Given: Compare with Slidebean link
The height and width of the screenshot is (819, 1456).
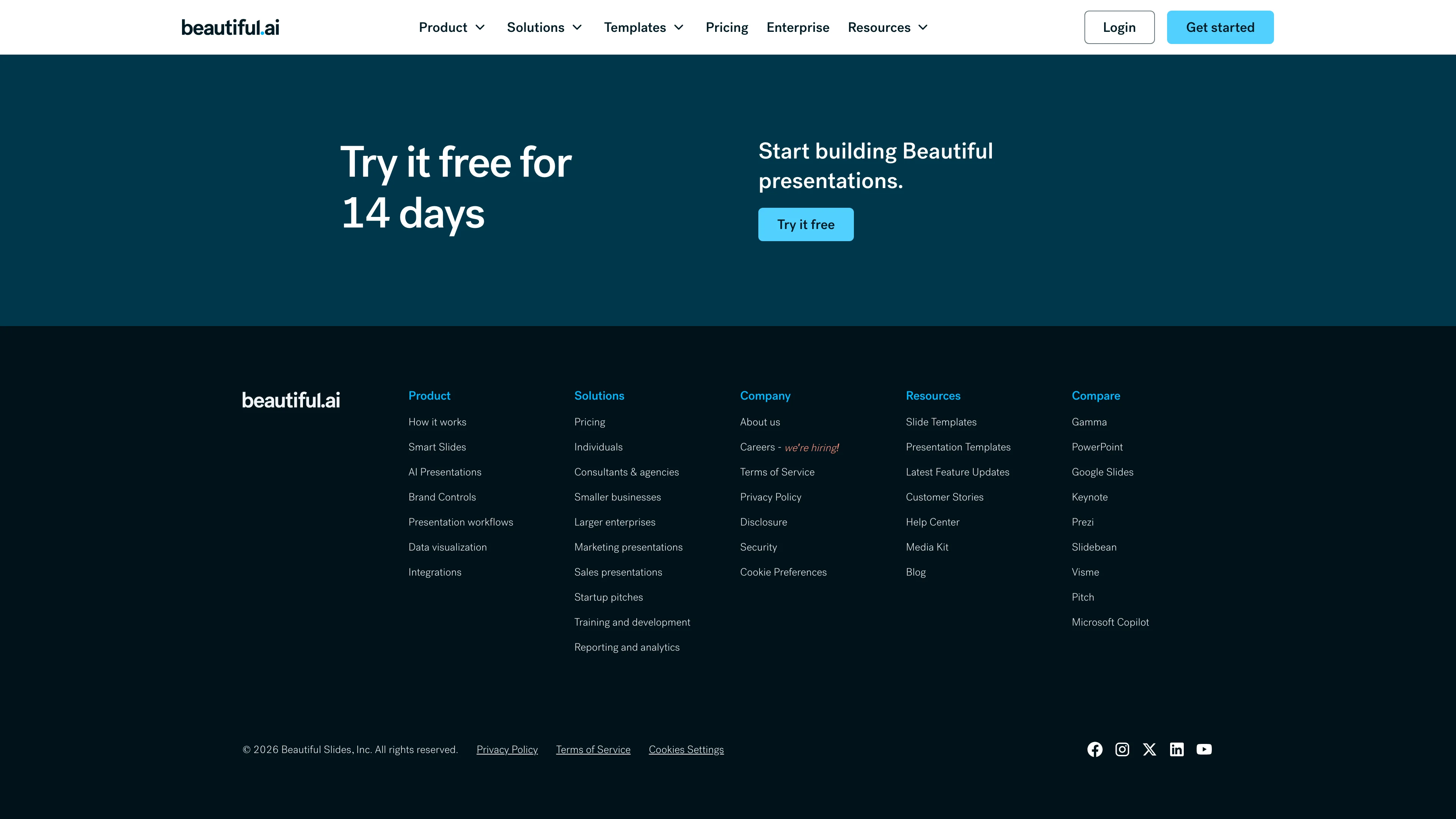Looking at the screenshot, I should pos(1094,547).
